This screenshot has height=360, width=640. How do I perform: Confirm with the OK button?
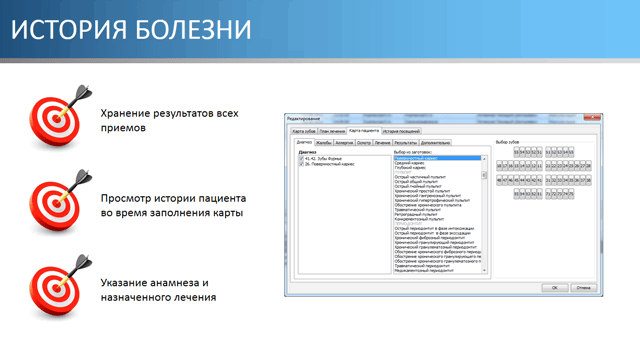pyautogui.click(x=555, y=288)
